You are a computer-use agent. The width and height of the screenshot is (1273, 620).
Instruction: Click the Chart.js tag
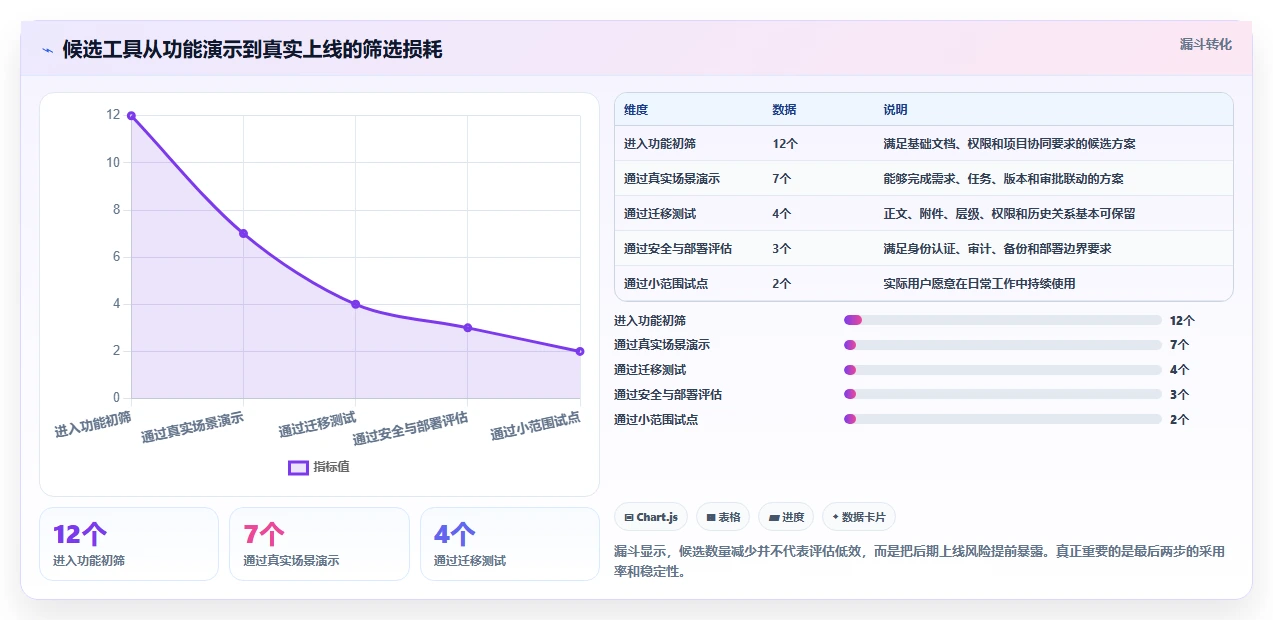651,517
